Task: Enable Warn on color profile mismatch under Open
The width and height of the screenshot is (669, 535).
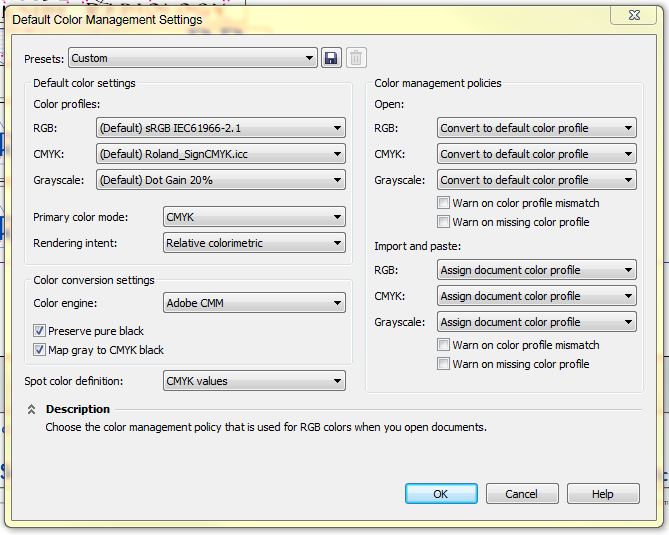Action: coord(443,203)
